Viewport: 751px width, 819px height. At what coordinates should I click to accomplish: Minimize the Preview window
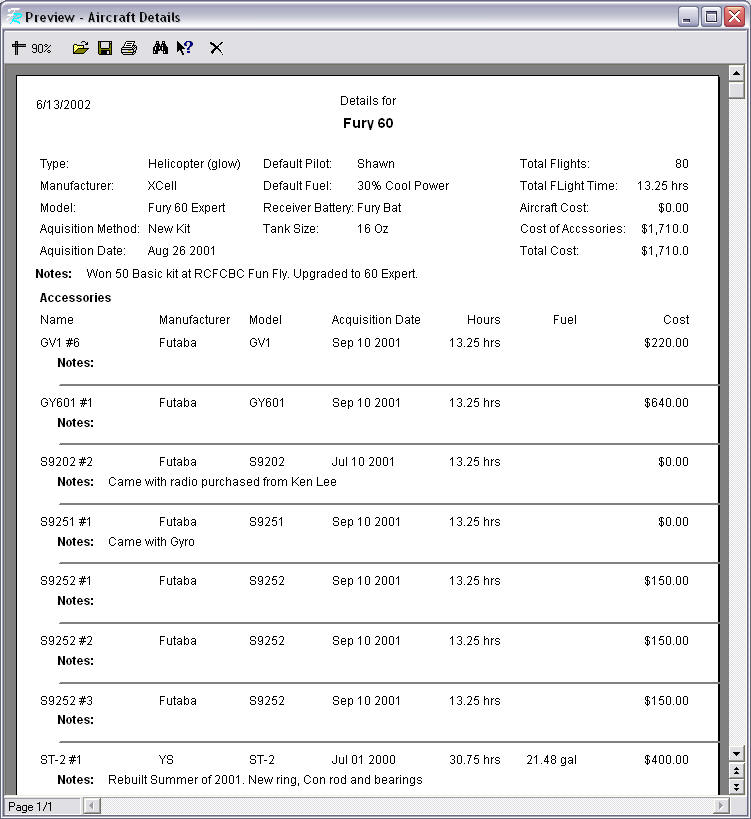coord(688,17)
